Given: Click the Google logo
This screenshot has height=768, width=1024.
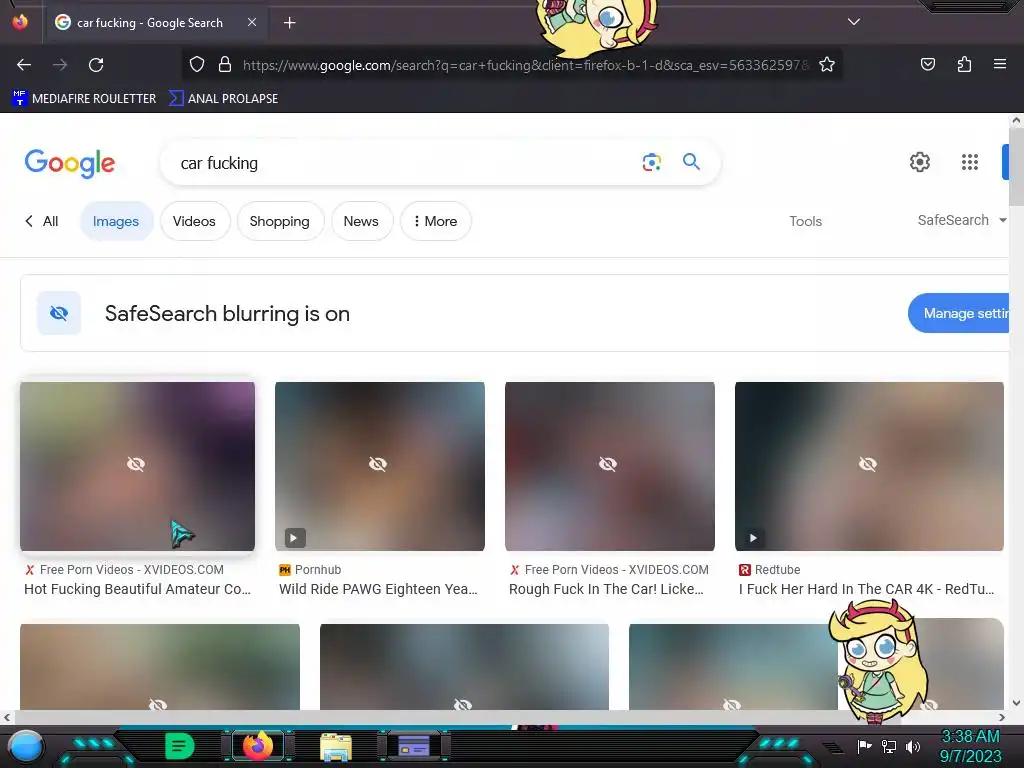Looking at the screenshot, I should [70, 163].
